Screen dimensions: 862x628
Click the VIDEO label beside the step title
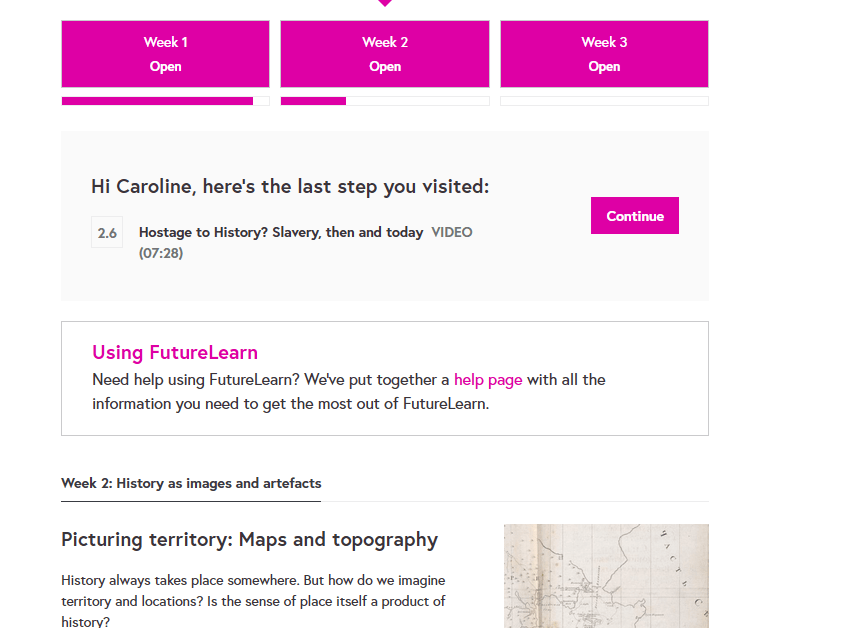click(x=452, y=232)
